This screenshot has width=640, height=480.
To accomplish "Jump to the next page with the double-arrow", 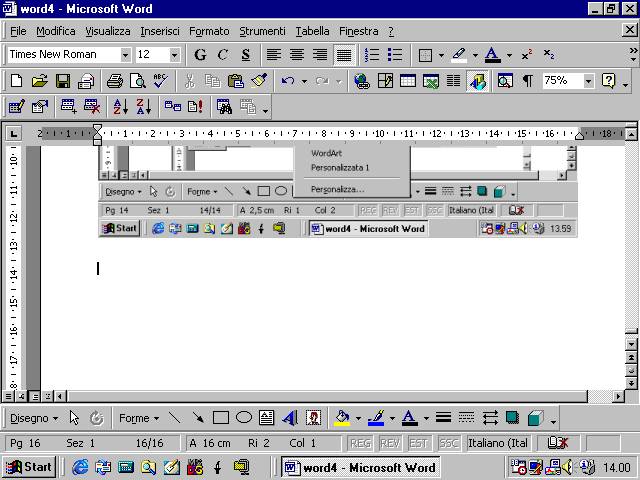I will 631,383.
